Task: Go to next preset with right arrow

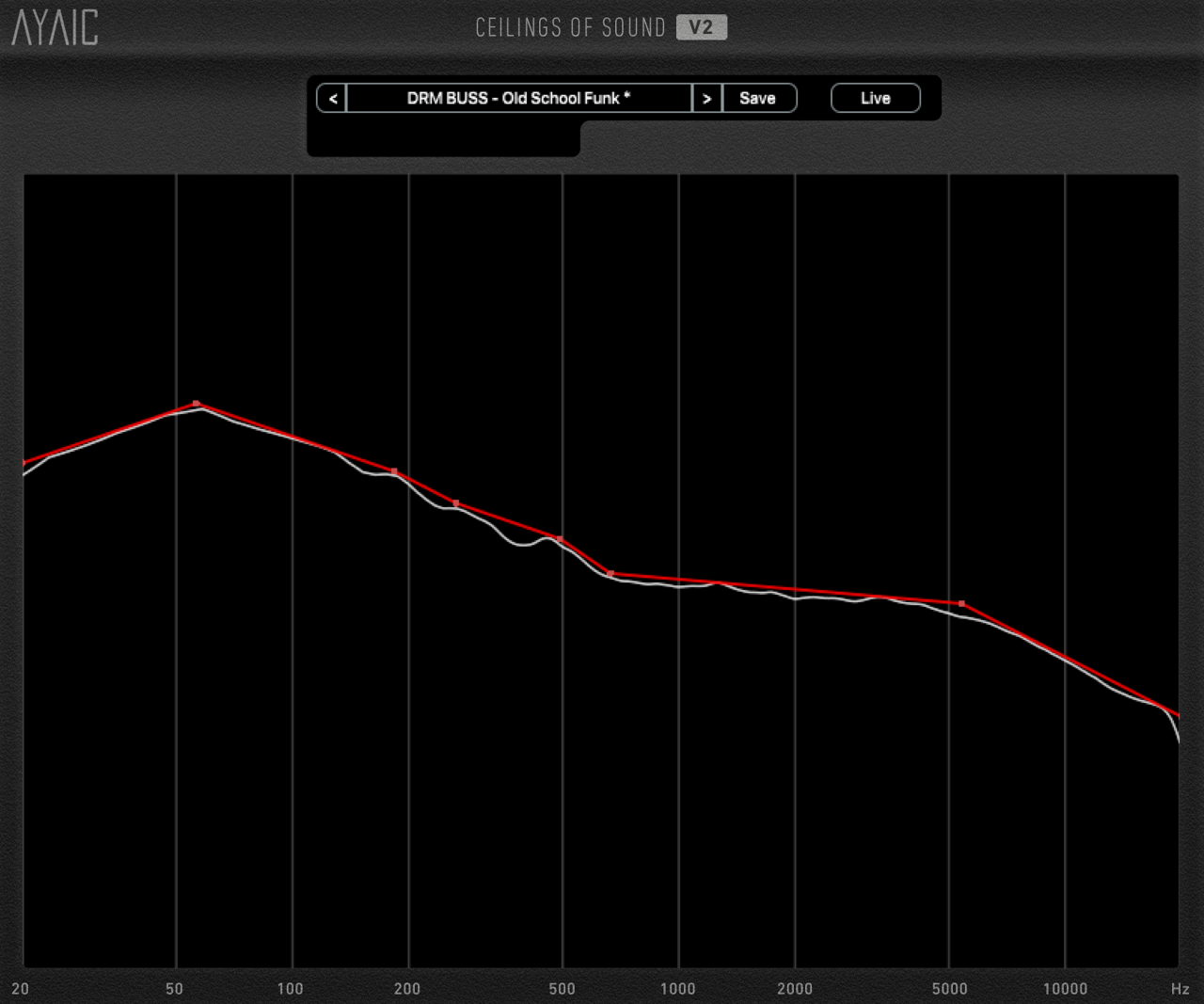Action: (707, 98)
